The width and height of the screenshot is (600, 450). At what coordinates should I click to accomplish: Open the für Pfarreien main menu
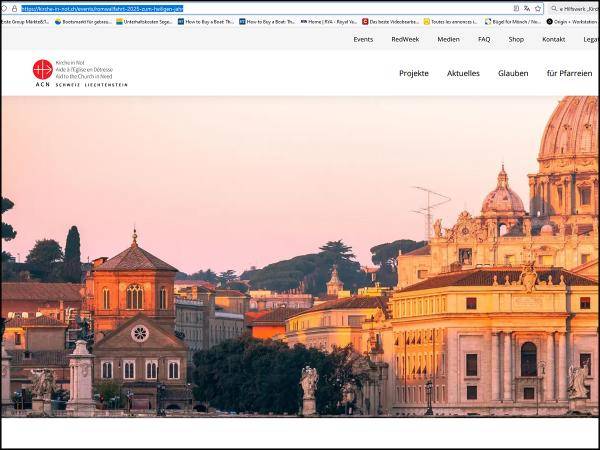click(569, 73)
